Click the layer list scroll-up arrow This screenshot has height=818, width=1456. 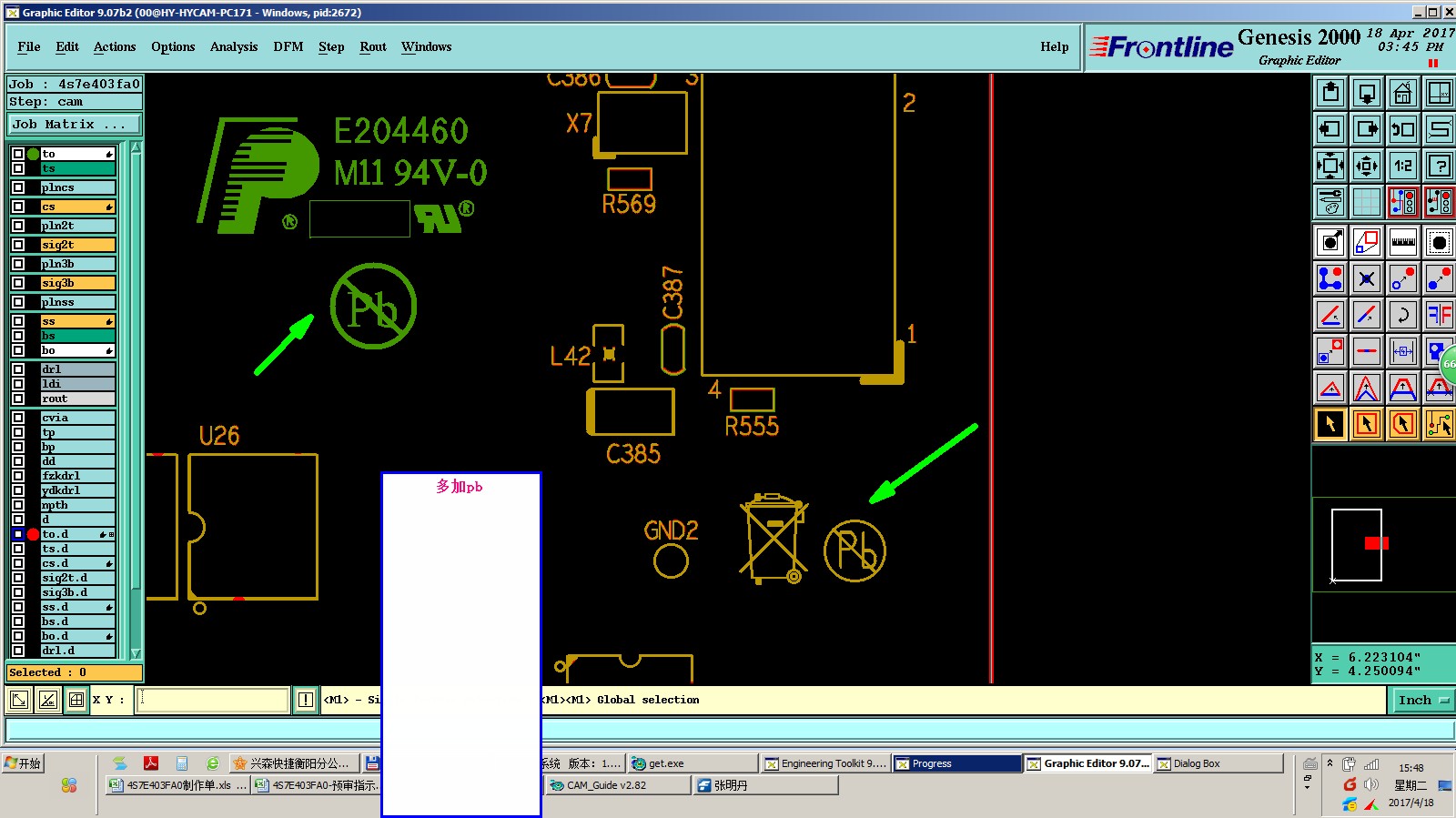[x=136, y=147]
